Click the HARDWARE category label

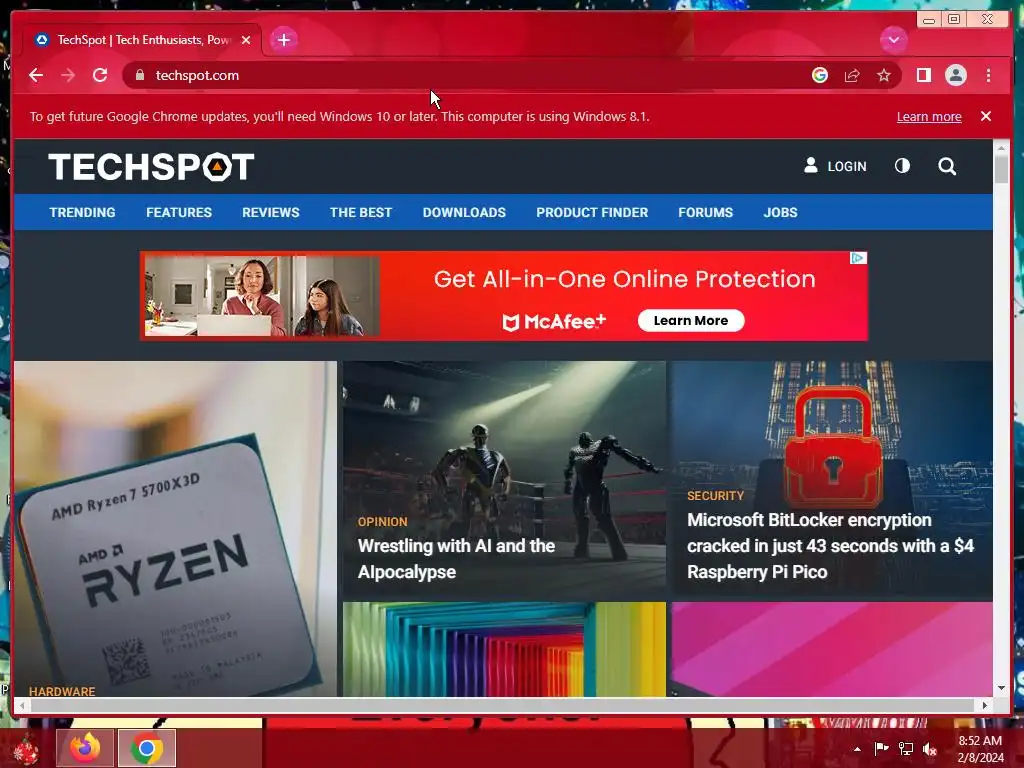62,691
